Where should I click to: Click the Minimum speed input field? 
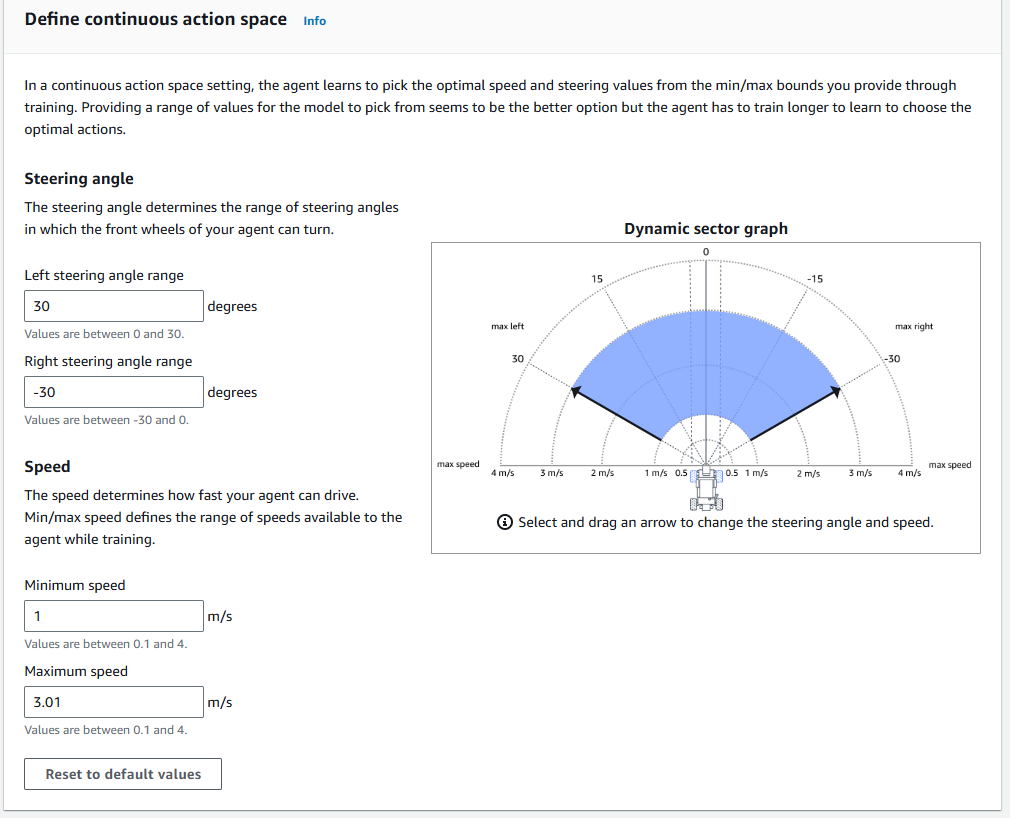113,615
